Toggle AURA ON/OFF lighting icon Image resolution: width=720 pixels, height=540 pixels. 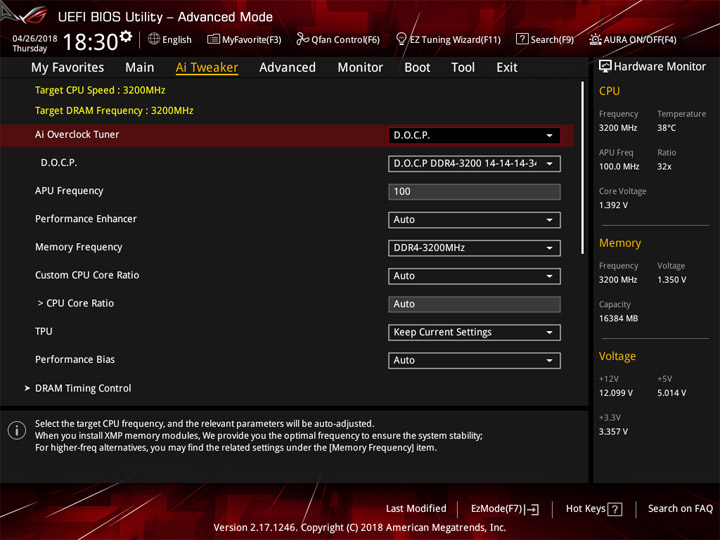tap(595, 39)
